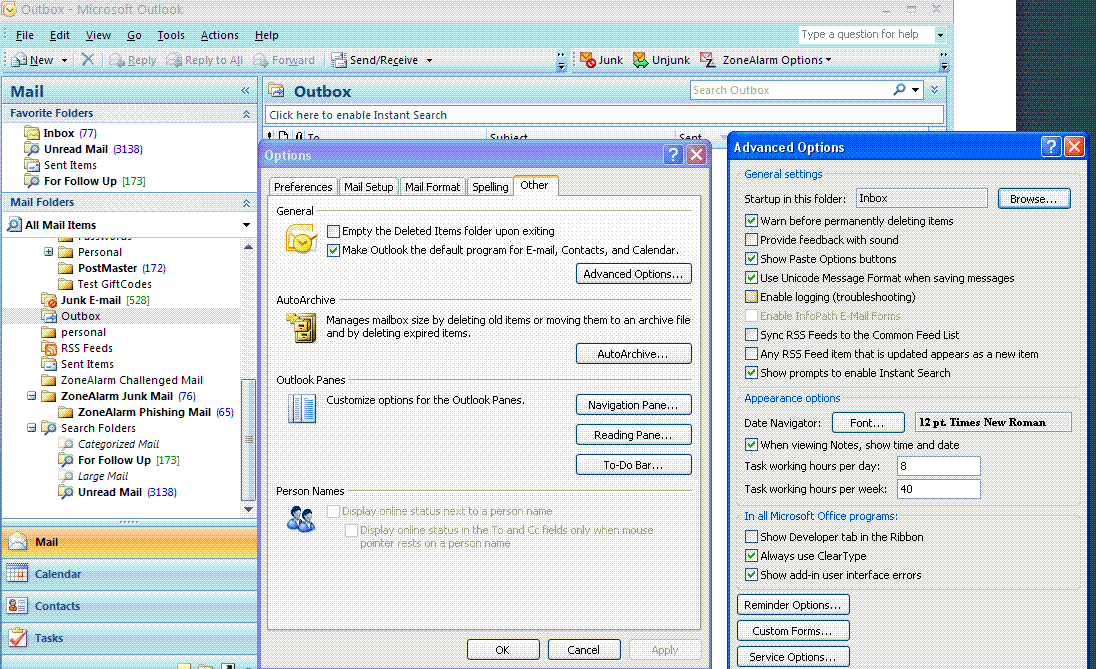Open the New button dropdown arrow
This screenshot has height=669, width=1096.
tap(64, 60)
